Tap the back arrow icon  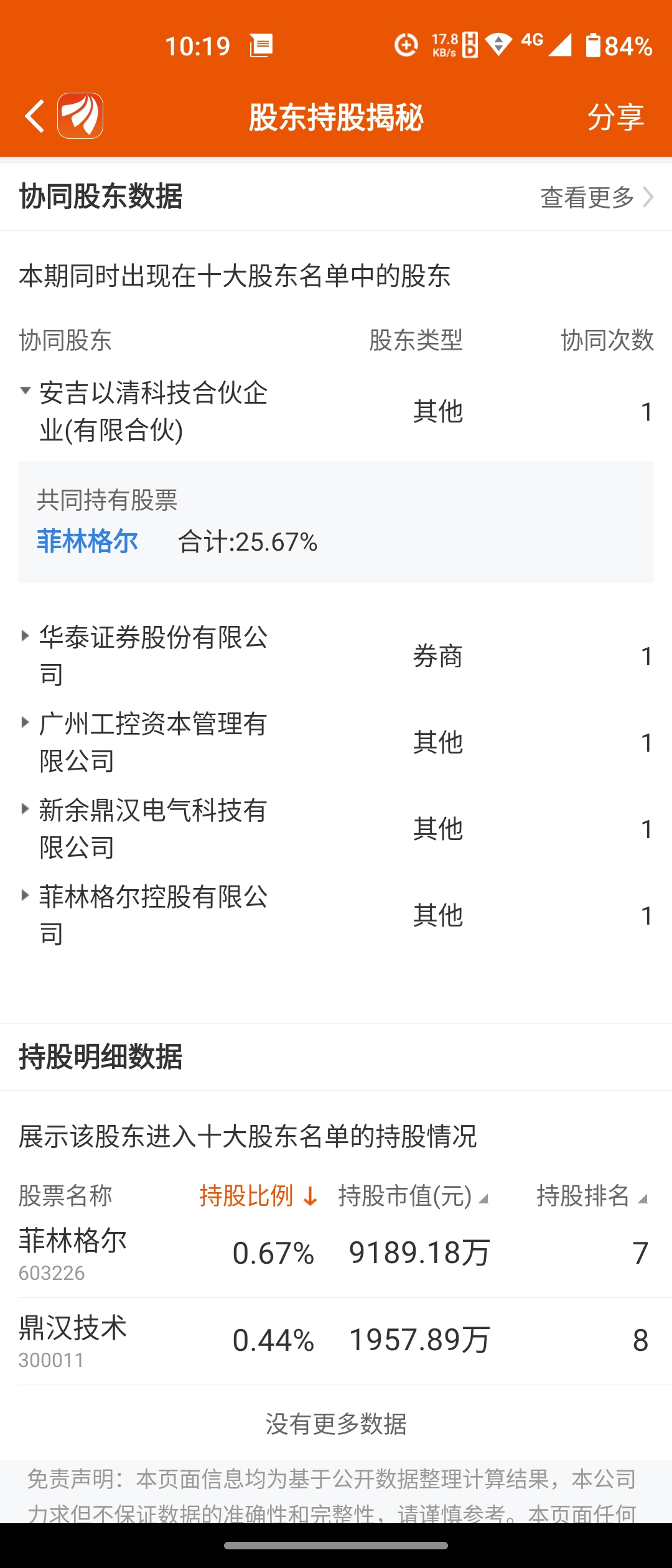[x=35, y=116]
